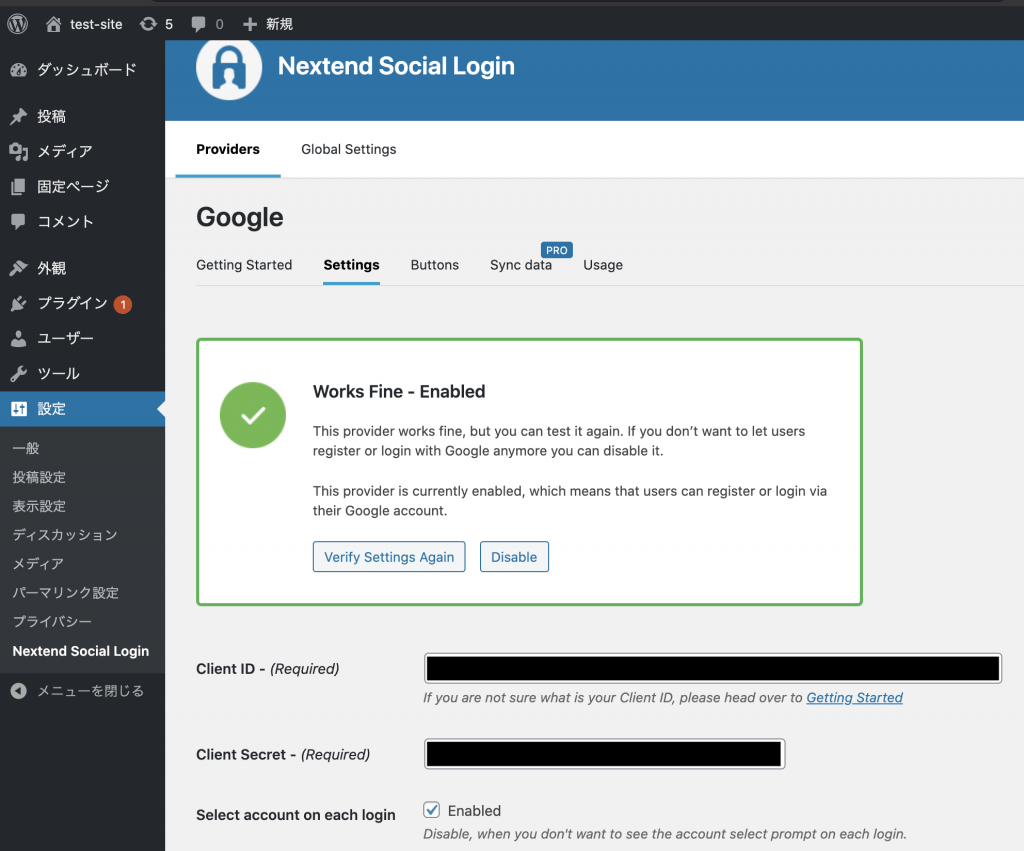Click the ユーザー person icon
The image size is (1024, 851).
18,338
